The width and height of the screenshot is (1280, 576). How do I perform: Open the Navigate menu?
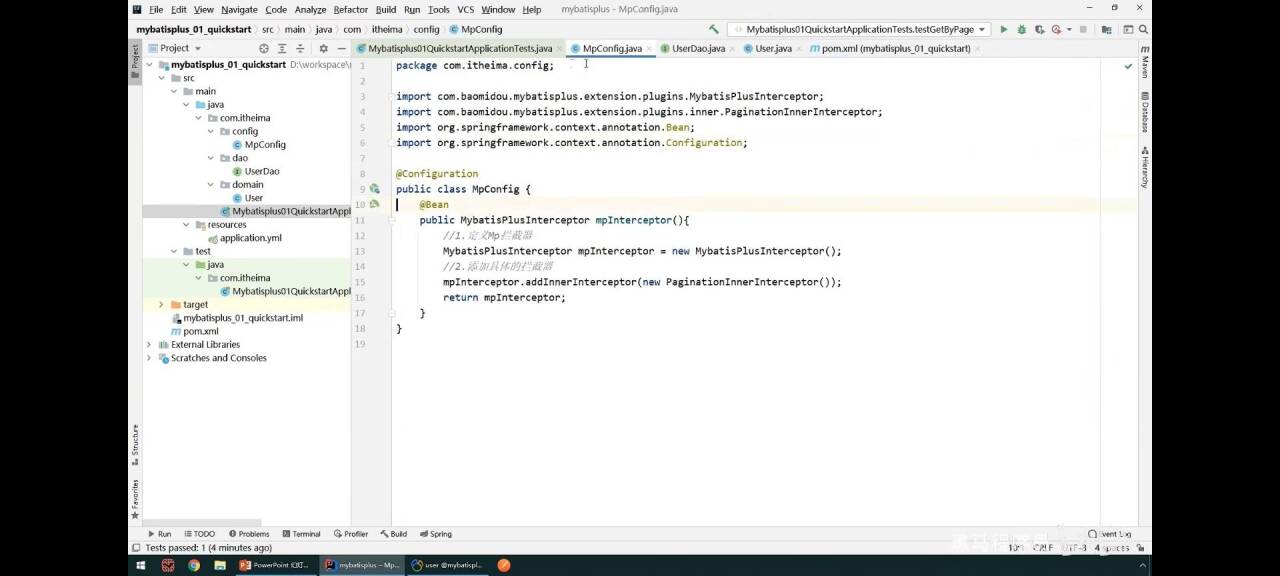point(239,9)
